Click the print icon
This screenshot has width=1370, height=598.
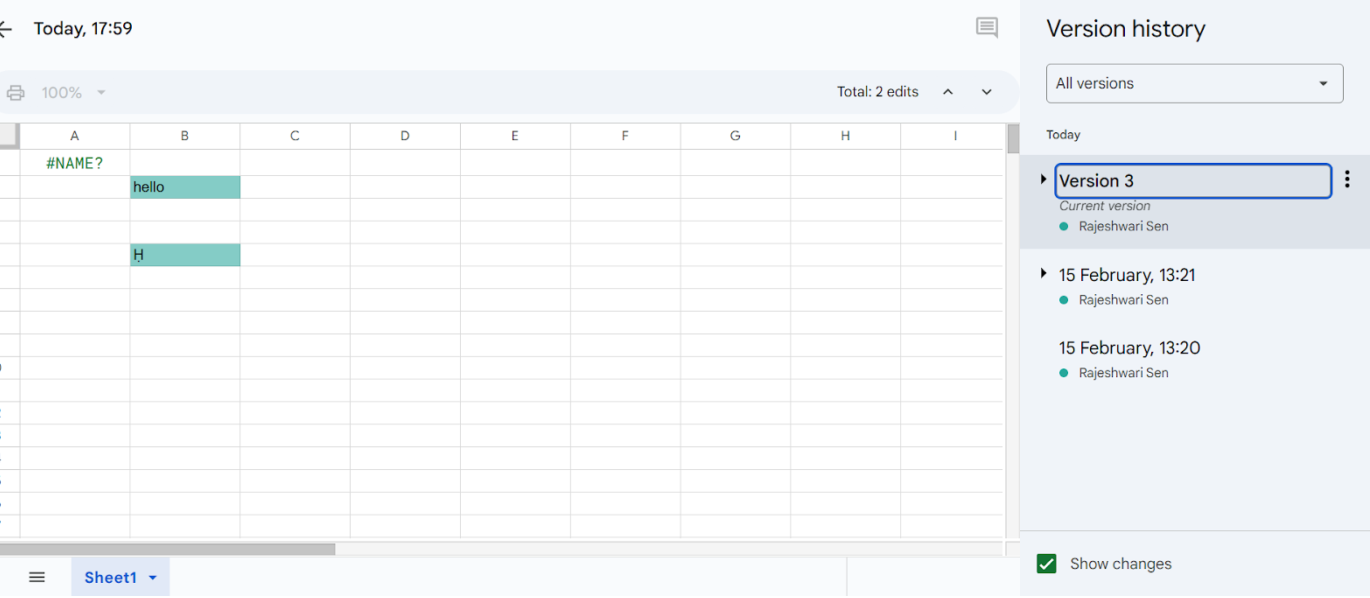point(16,93)
